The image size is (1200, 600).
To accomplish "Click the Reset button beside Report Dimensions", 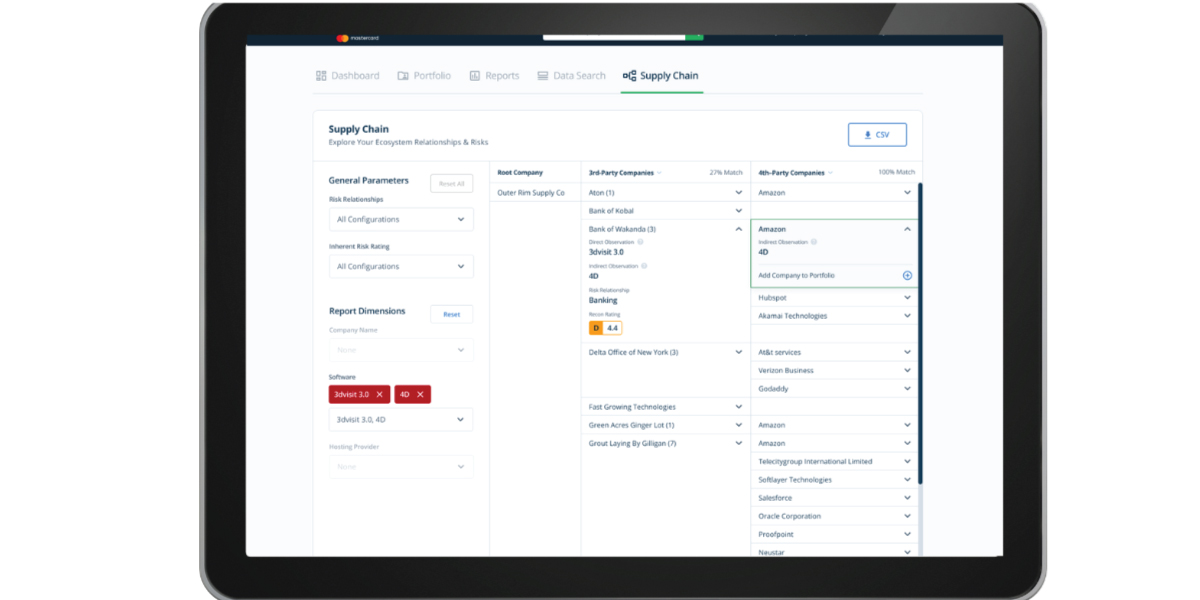I will pos(451,314).
